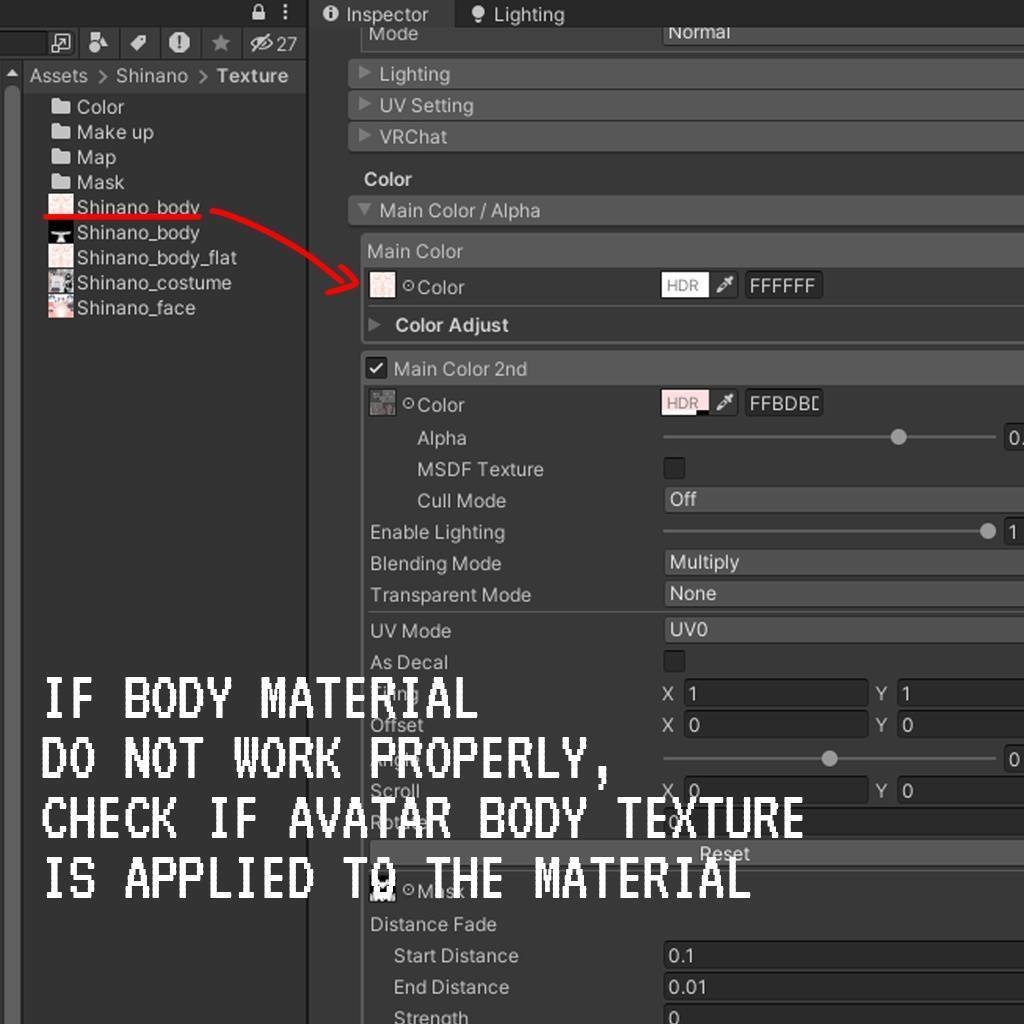Image resolution: width=1024 pixels, height=1024 pixels.
Task: Select the Shinano_costume texture
Action: tap(140, 283)
